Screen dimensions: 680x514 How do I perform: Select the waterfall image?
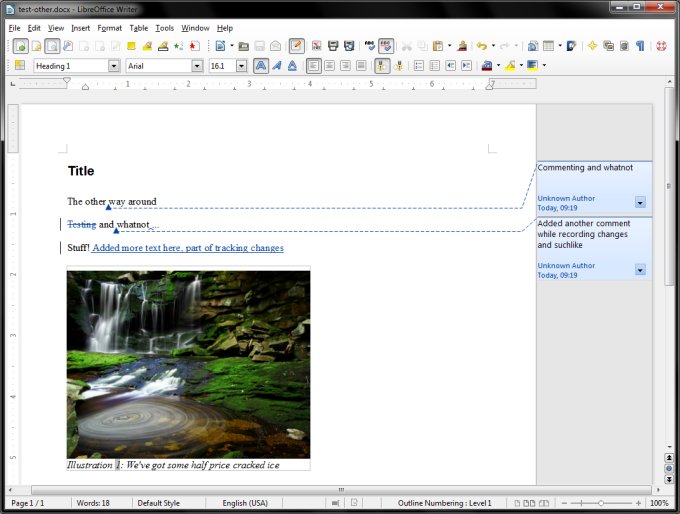click(189, 364)
